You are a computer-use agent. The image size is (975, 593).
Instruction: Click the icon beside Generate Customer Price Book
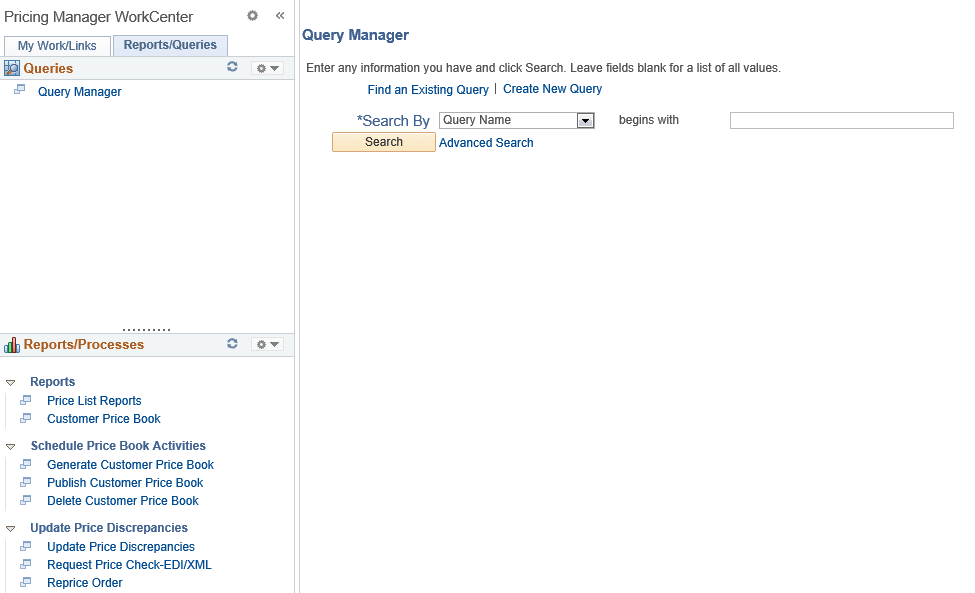(29, 464)
